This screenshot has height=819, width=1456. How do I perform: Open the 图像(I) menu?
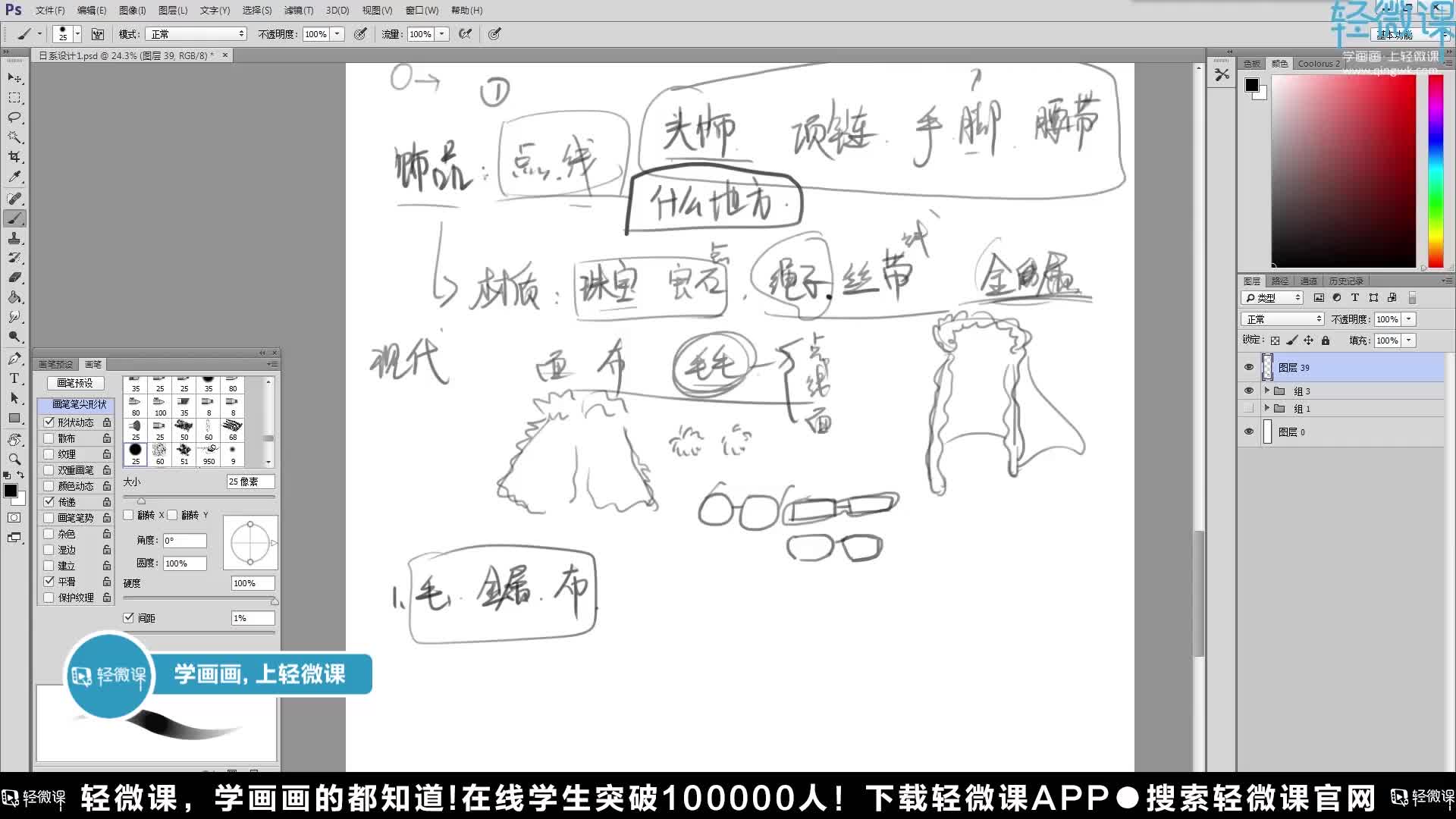point(132,11)
